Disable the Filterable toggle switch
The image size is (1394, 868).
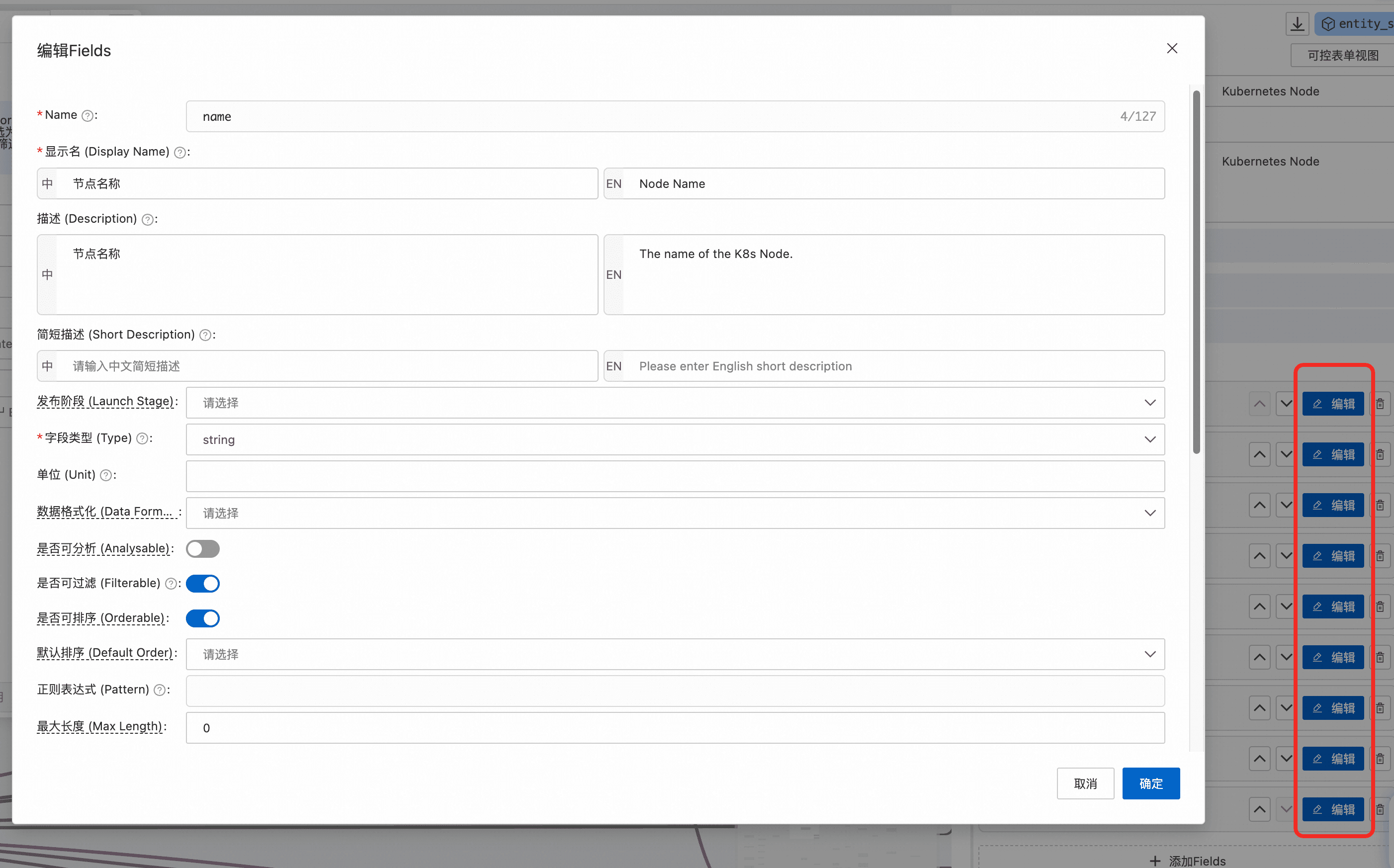(x=202, y=584)
